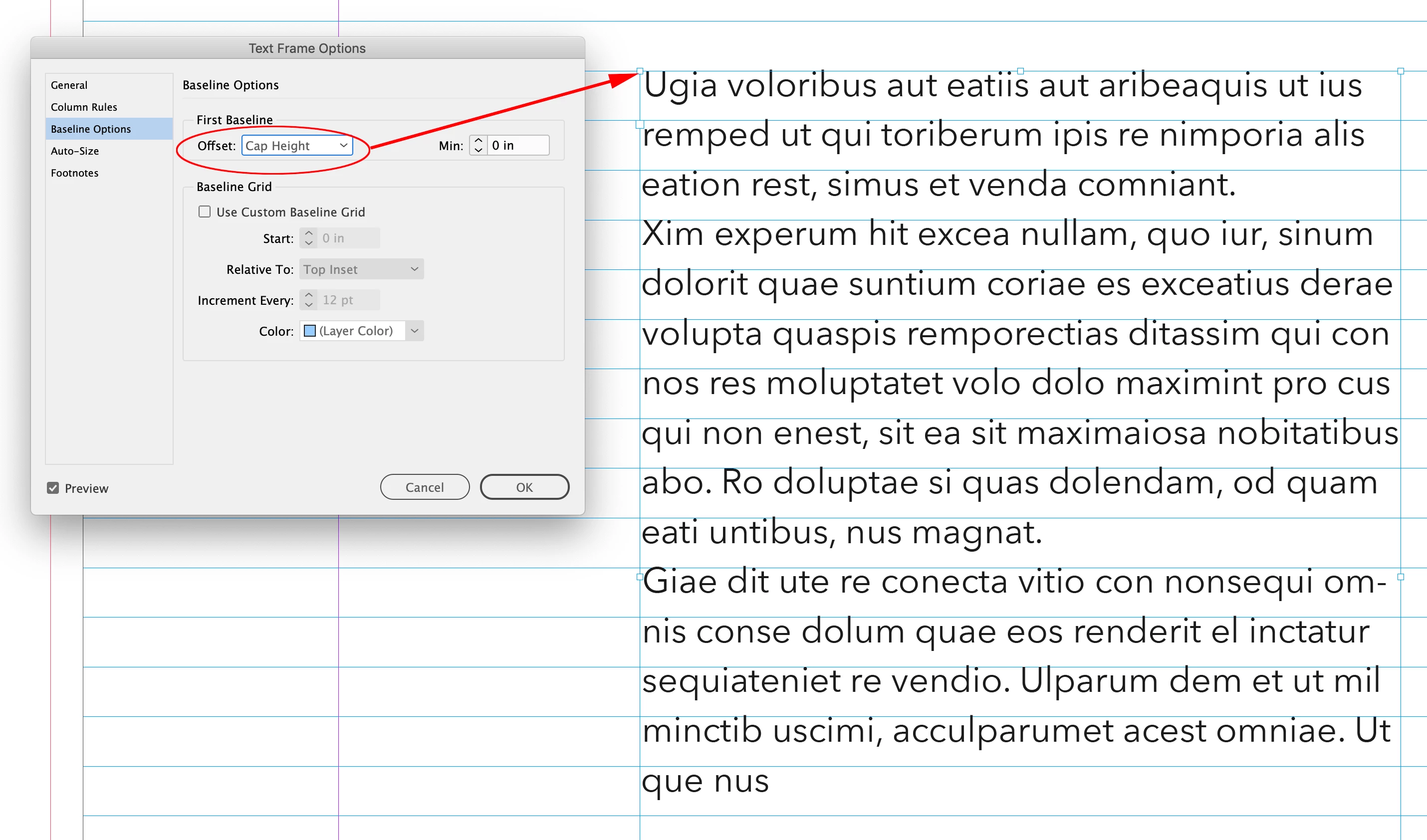Open the Color dropdown arrow
This screenshot has width=1427, height=840.
415,331
